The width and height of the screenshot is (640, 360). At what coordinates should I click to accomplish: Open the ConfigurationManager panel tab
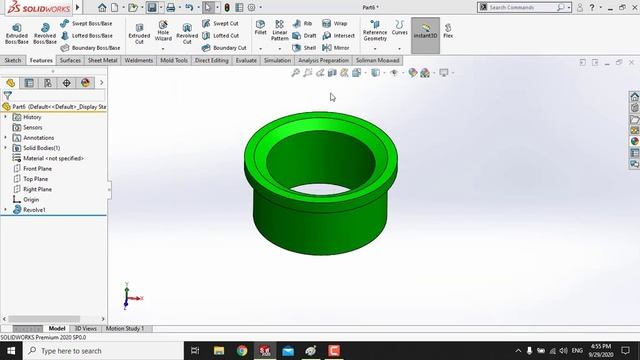(x=48, y=83)
